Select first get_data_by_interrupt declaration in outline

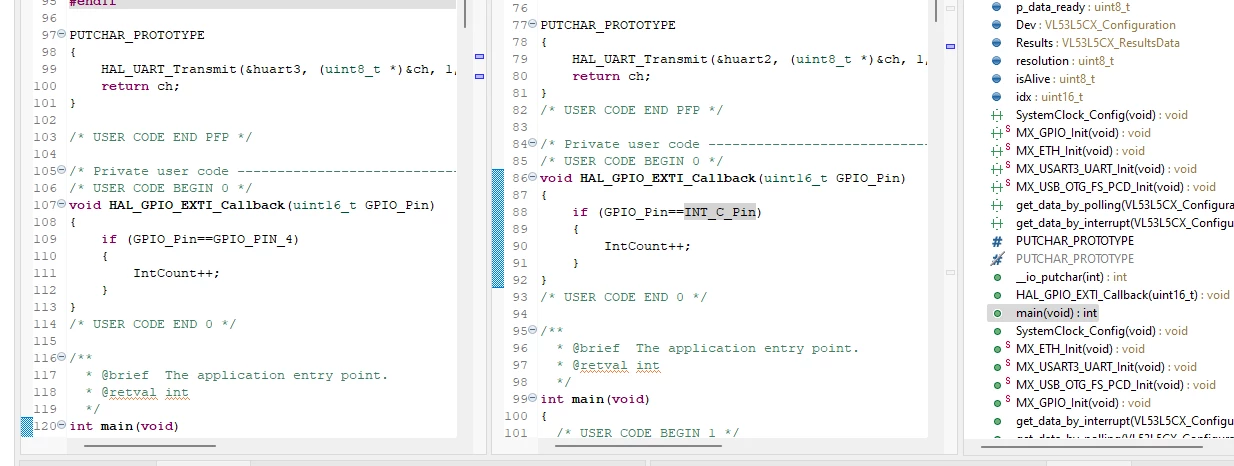point(1124,223)
